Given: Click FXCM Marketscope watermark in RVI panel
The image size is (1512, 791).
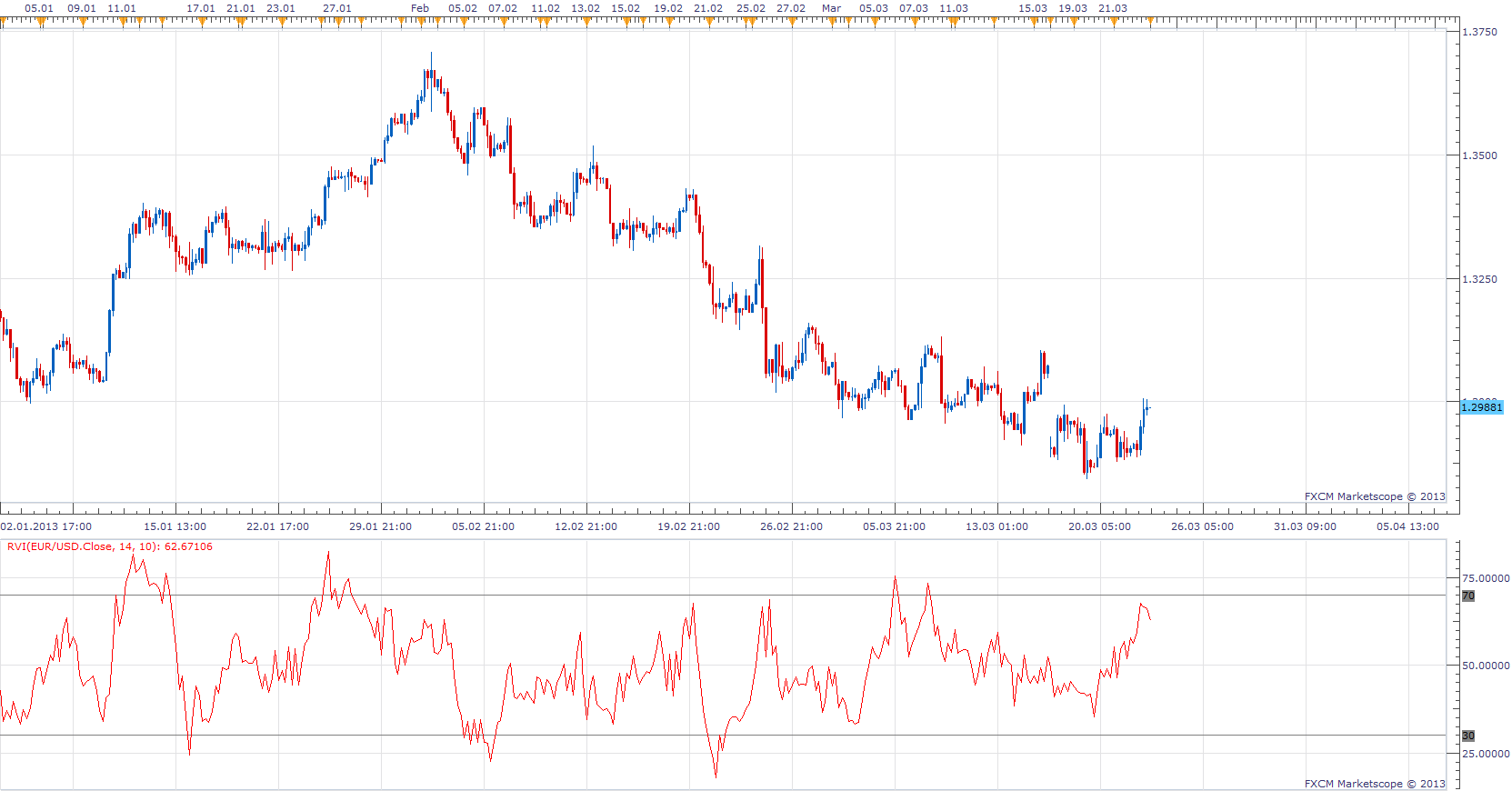Looking at the screenshot, I should tap(1375, 784).
